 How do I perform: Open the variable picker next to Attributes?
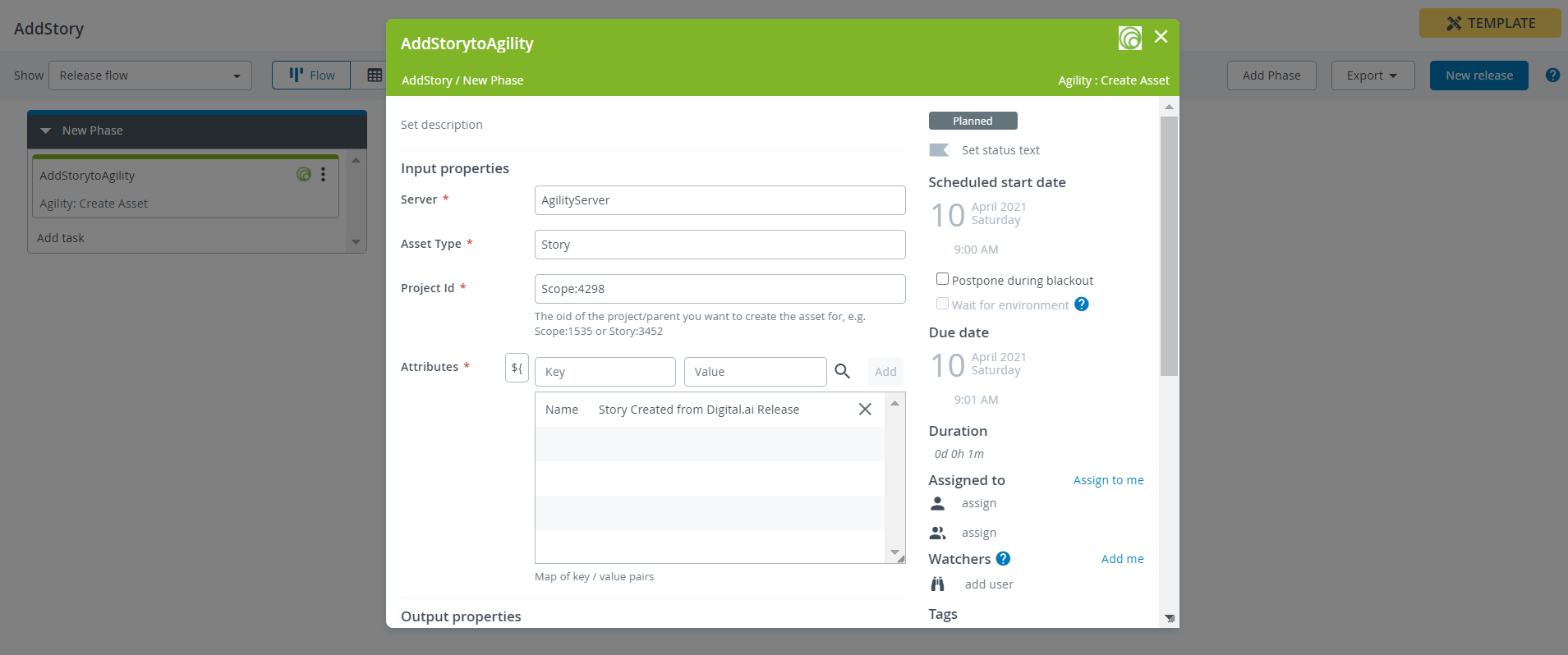517,368
